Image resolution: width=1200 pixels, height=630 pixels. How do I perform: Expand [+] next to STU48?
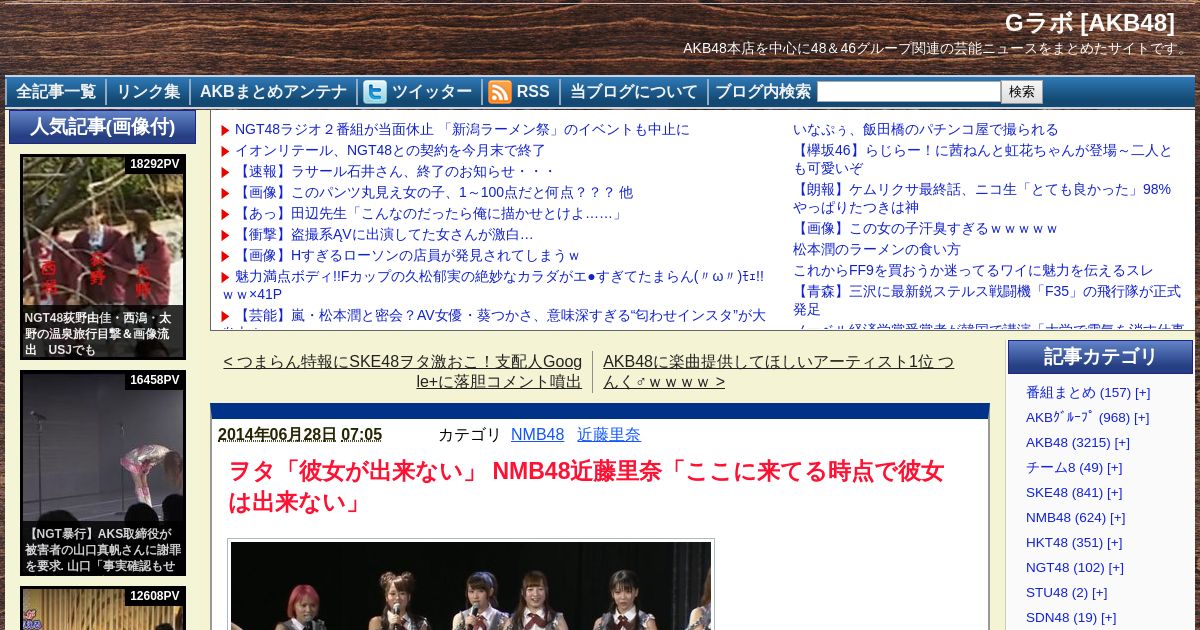pyautogui.click(x=1100, y=592)
